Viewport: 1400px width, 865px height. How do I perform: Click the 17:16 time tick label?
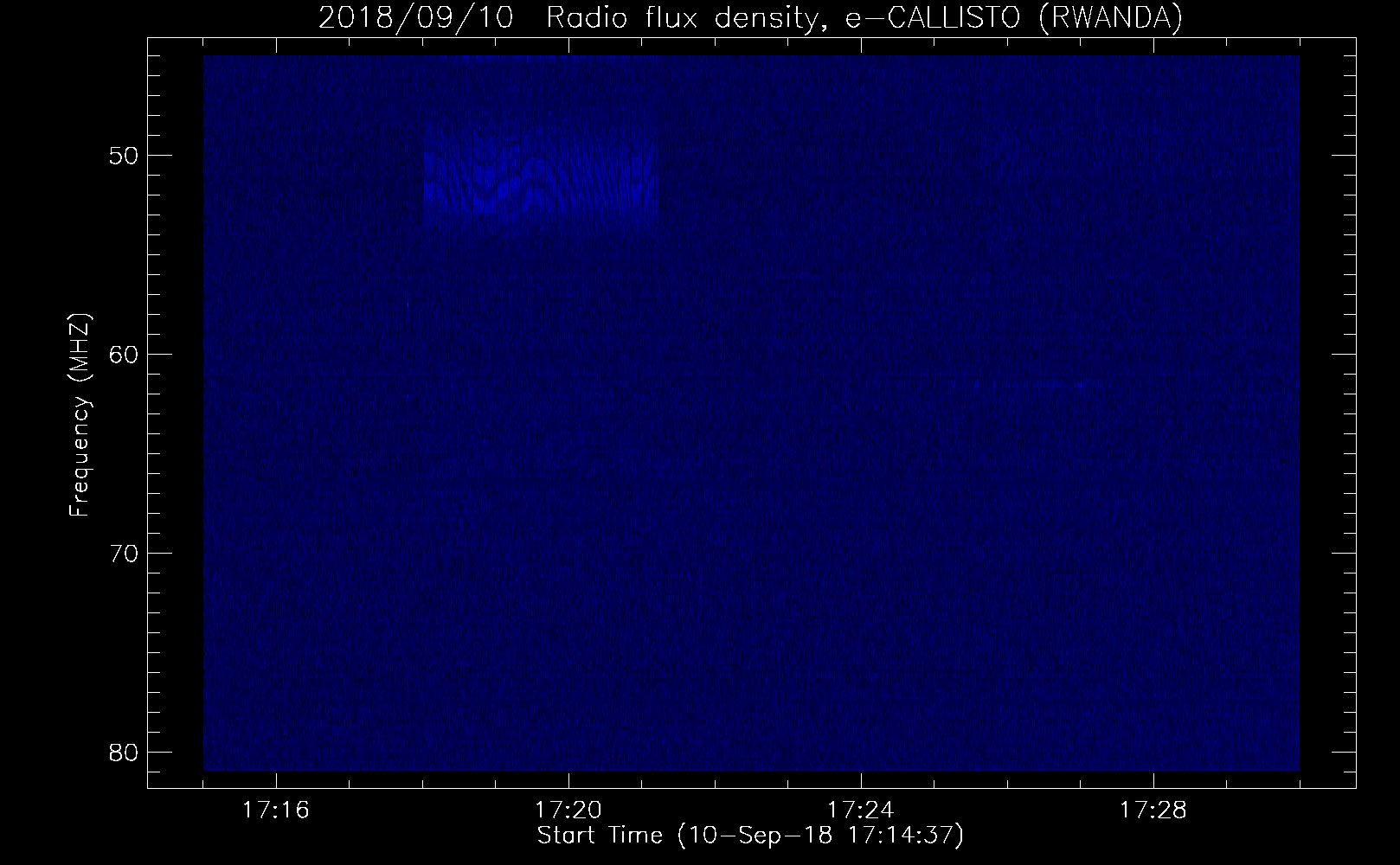point(276,811)
